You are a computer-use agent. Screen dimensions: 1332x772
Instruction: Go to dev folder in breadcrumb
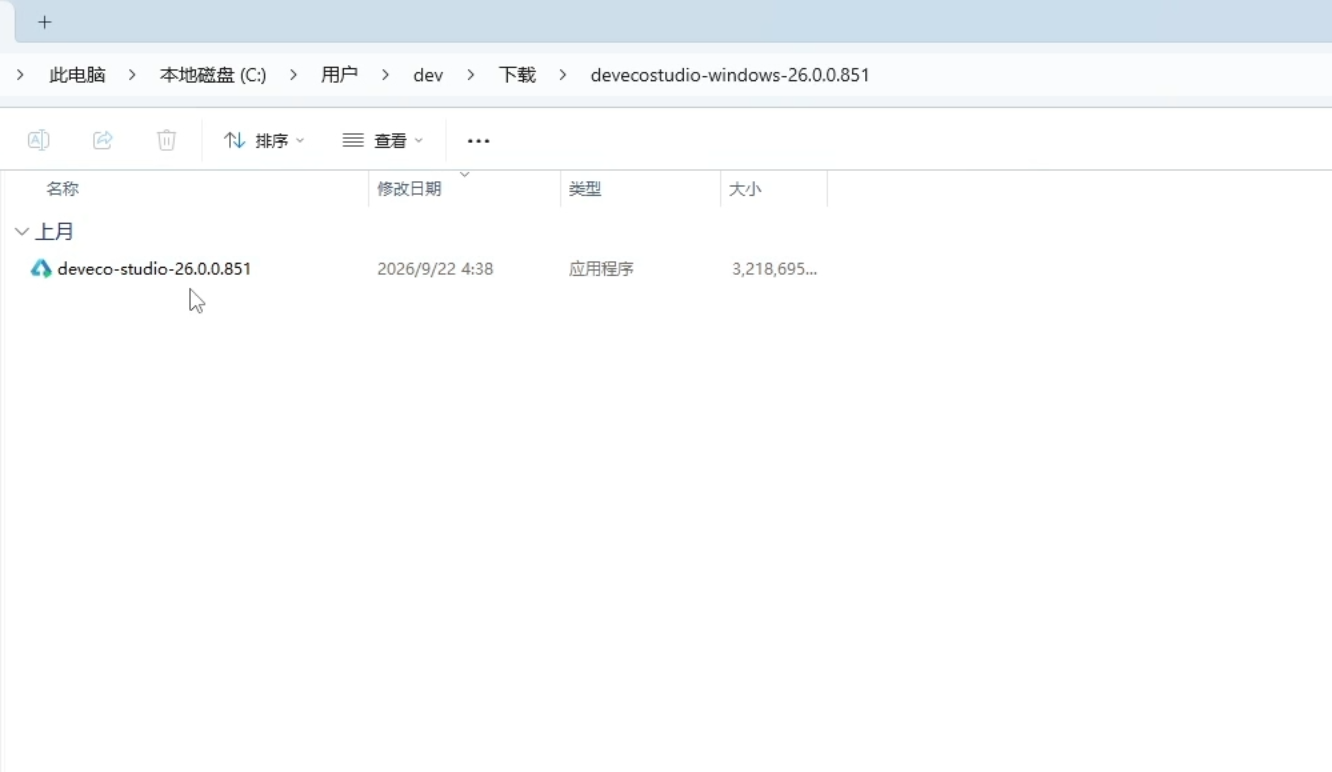click(x=428, y=75)
